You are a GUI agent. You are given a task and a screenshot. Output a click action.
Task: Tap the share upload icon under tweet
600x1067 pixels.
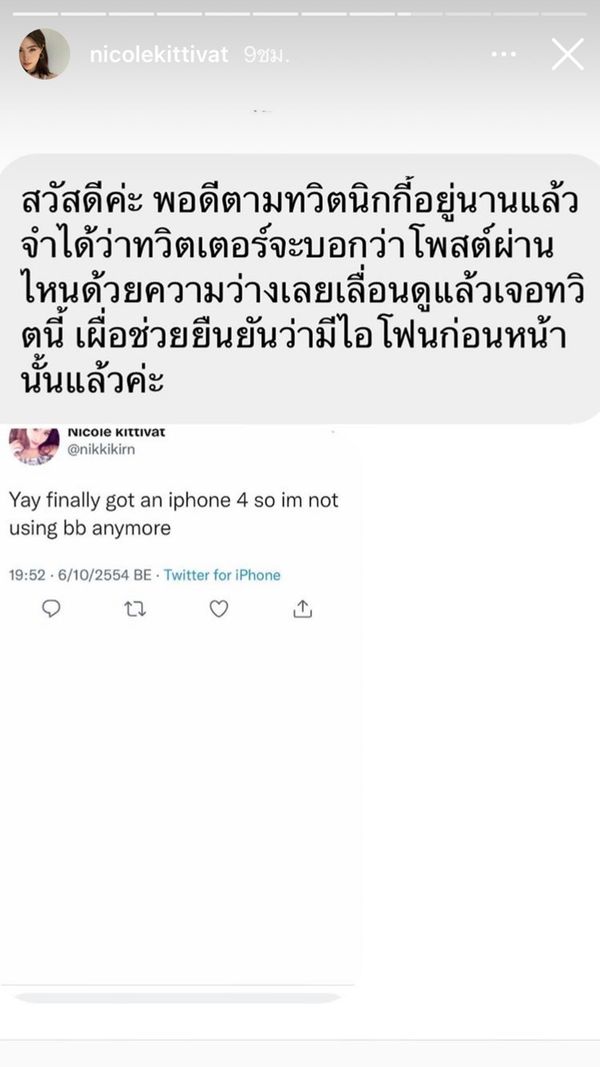tap(302, 608)
